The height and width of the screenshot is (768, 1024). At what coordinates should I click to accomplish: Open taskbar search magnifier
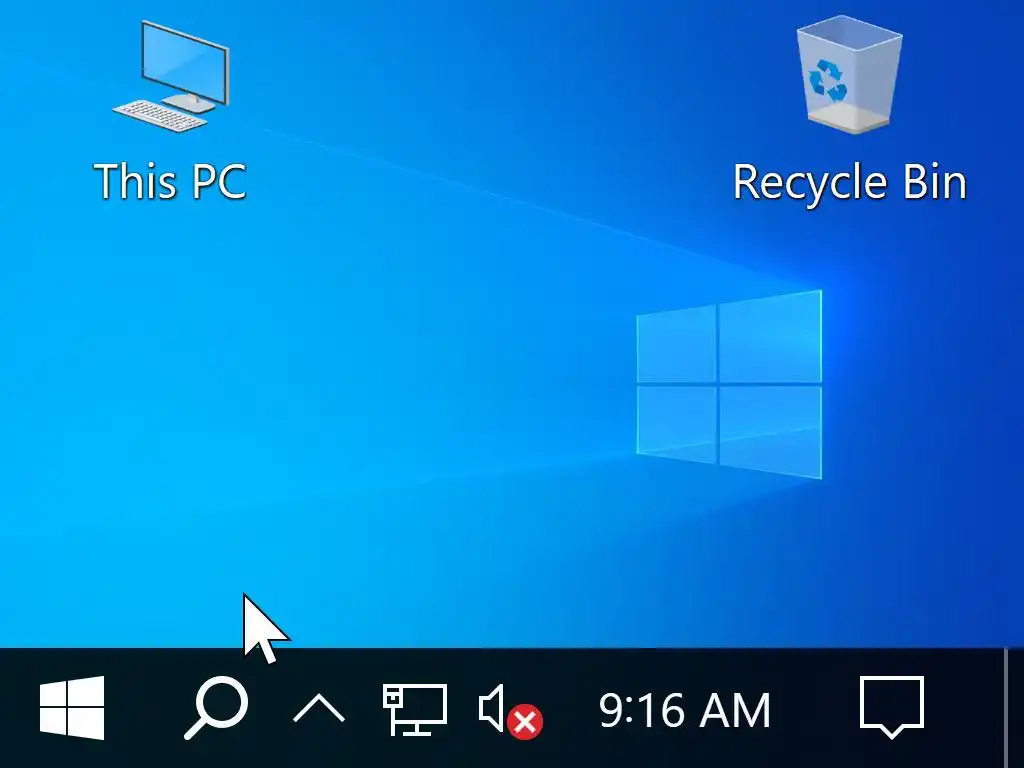216,709
